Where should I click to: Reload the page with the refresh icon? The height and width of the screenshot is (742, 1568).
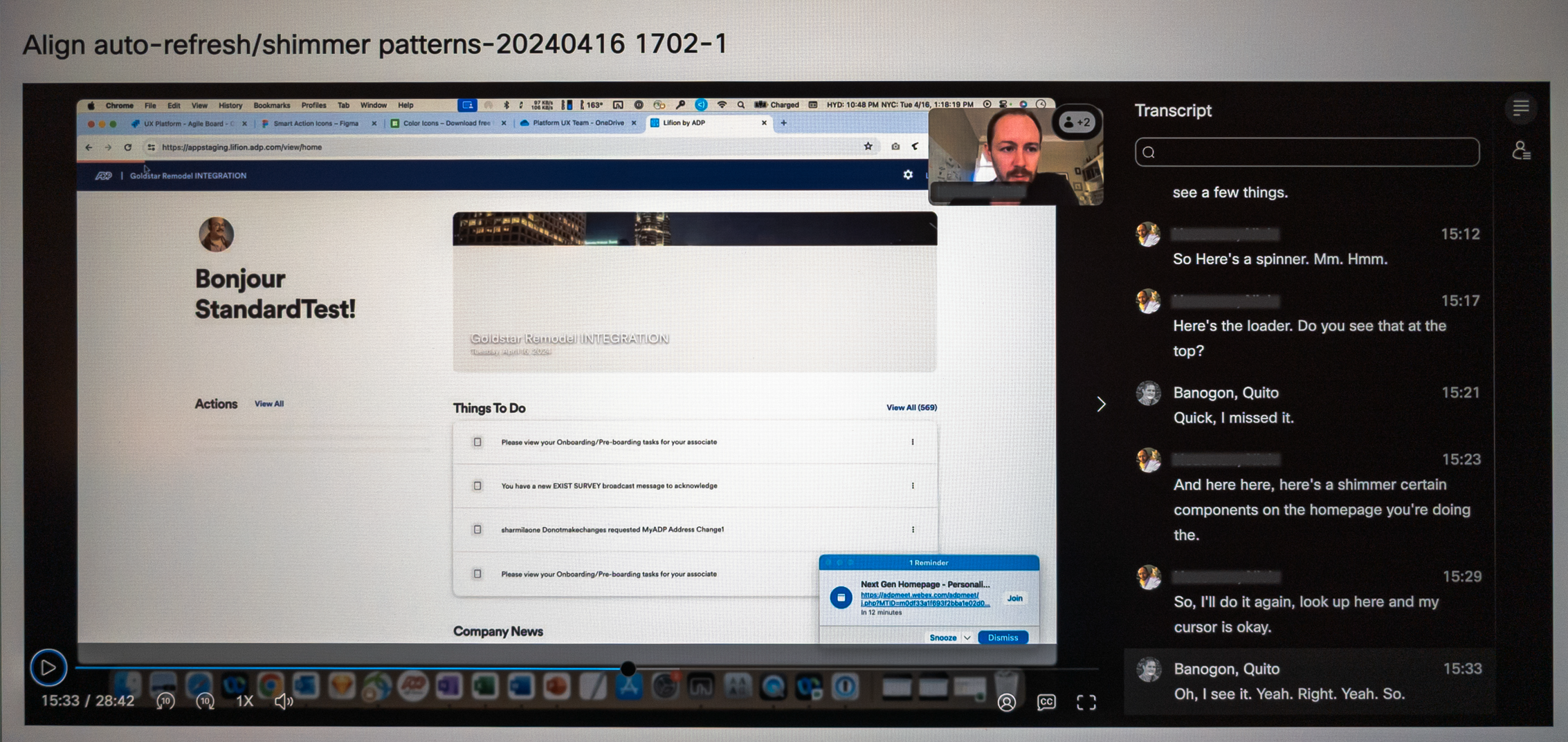pyautogui.click(x=128, y=147)
